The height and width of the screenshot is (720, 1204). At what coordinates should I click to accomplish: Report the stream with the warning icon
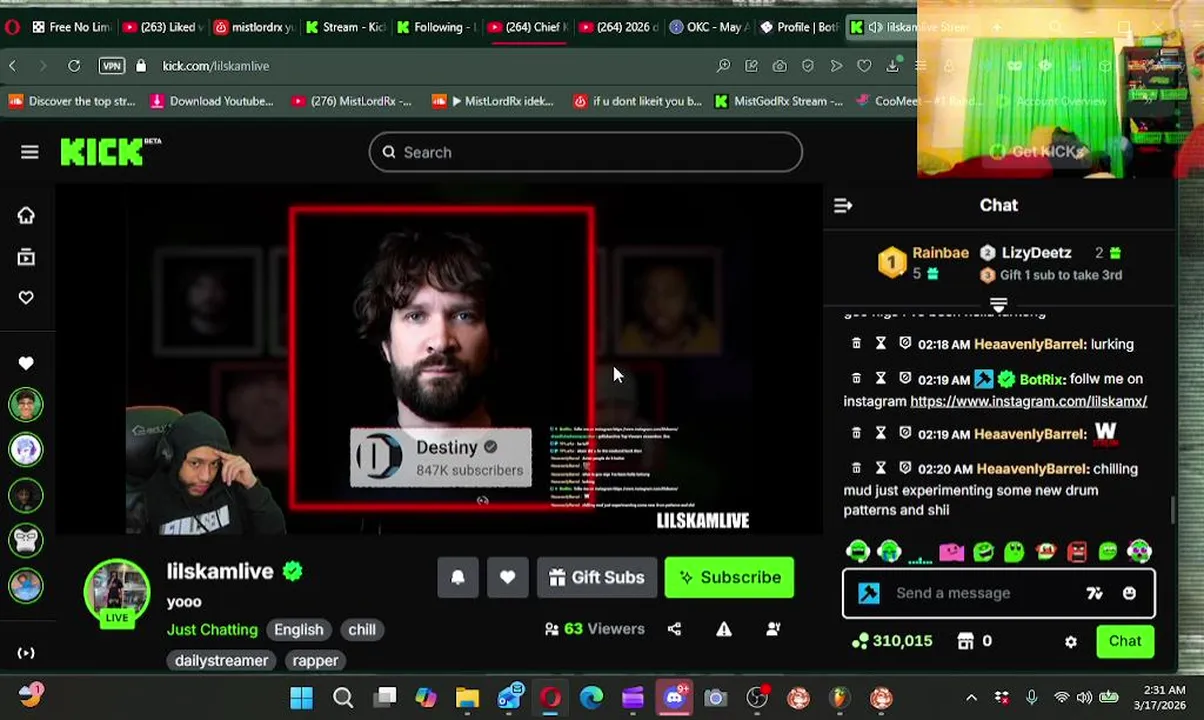pyautogui.click(x=723, y=629)
